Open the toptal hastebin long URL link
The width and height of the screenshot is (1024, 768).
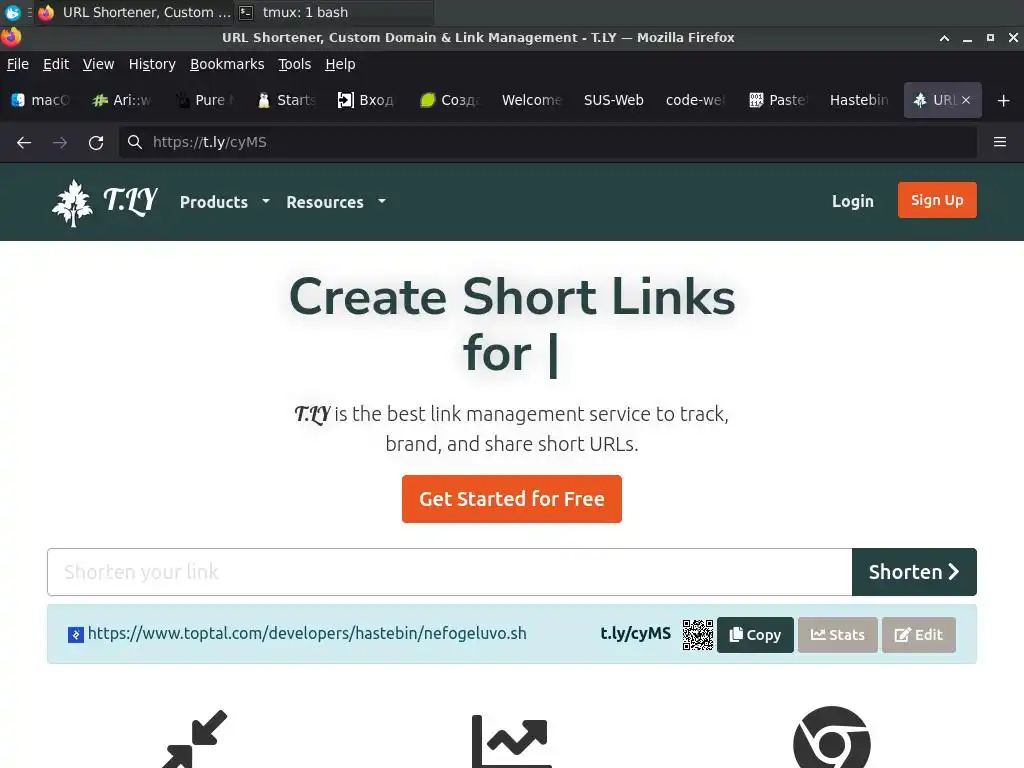tap(307, 633)
